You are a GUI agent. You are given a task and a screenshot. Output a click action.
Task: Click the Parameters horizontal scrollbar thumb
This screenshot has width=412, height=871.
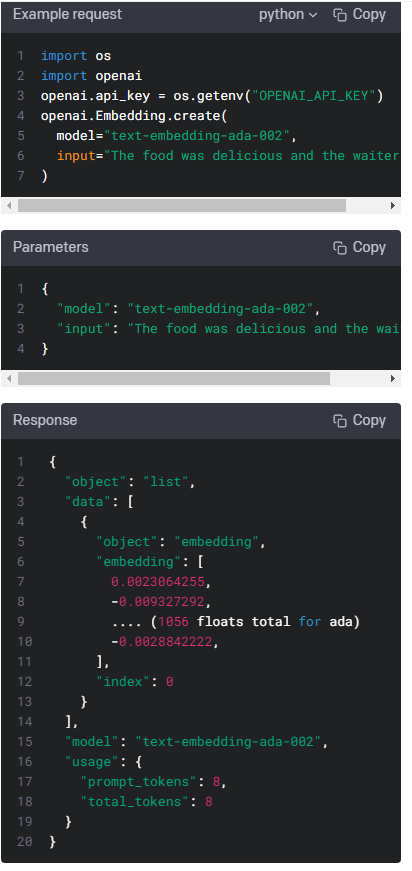click(x=174, y=379)
